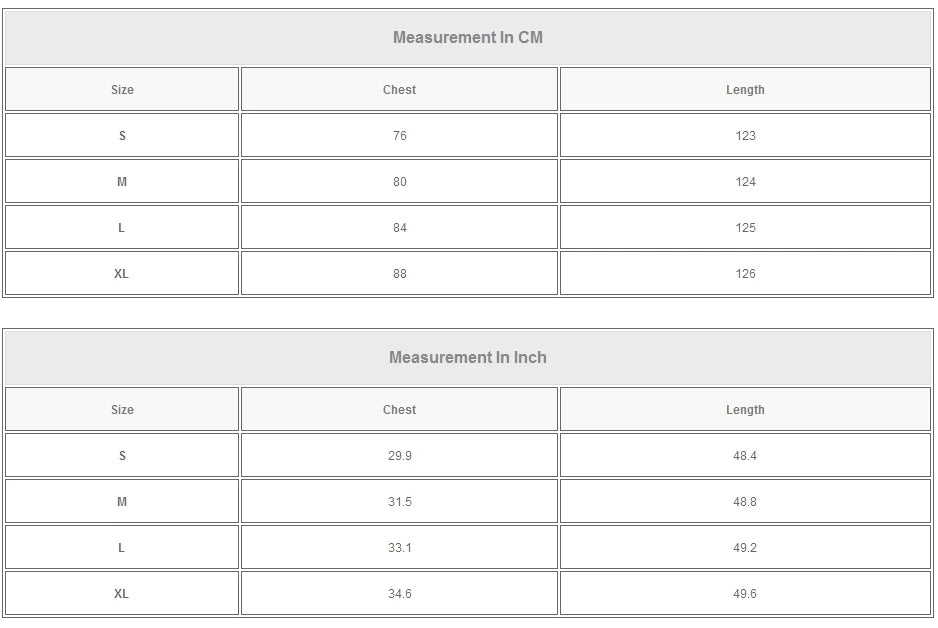
Task: Click the length value 49.2
Action: click(745, 548)
